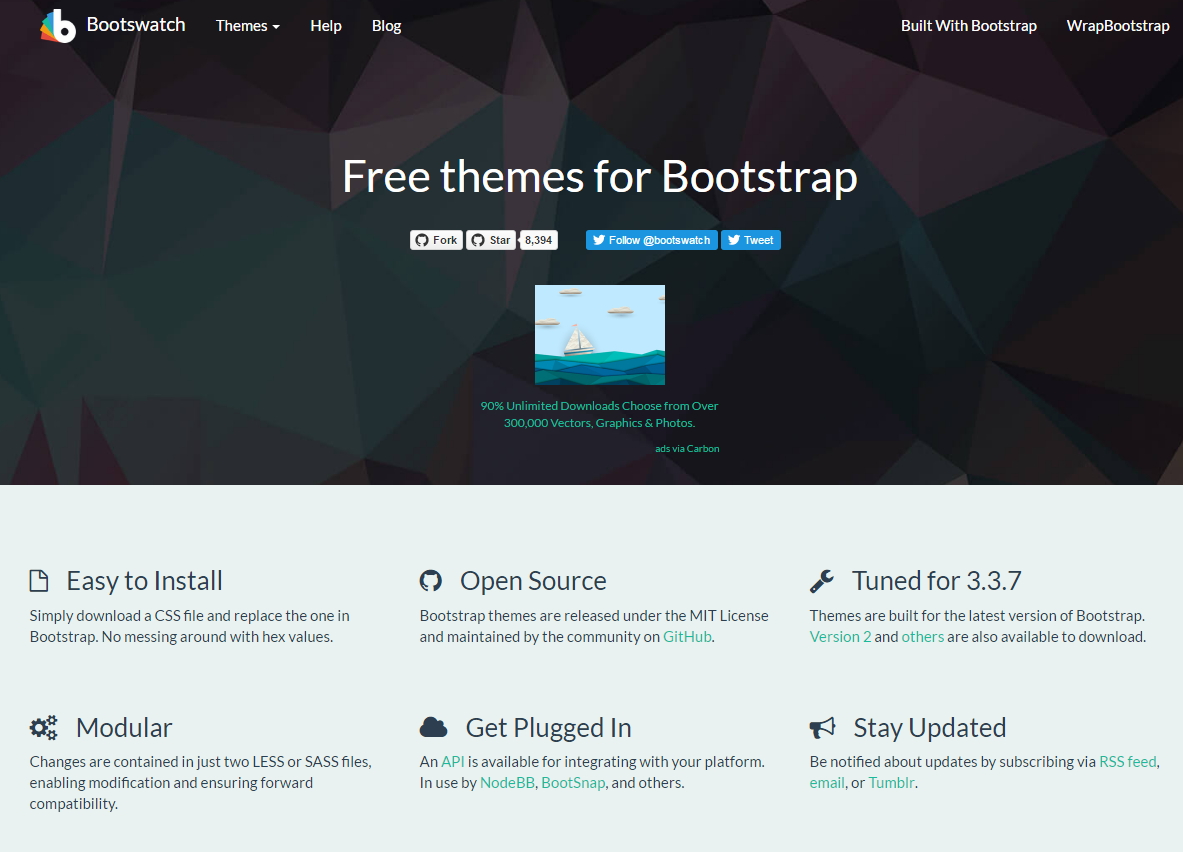Click the file icon beside Easy to Install
The width and height of the screenshot is (1183, 852).
coord(38,581)
